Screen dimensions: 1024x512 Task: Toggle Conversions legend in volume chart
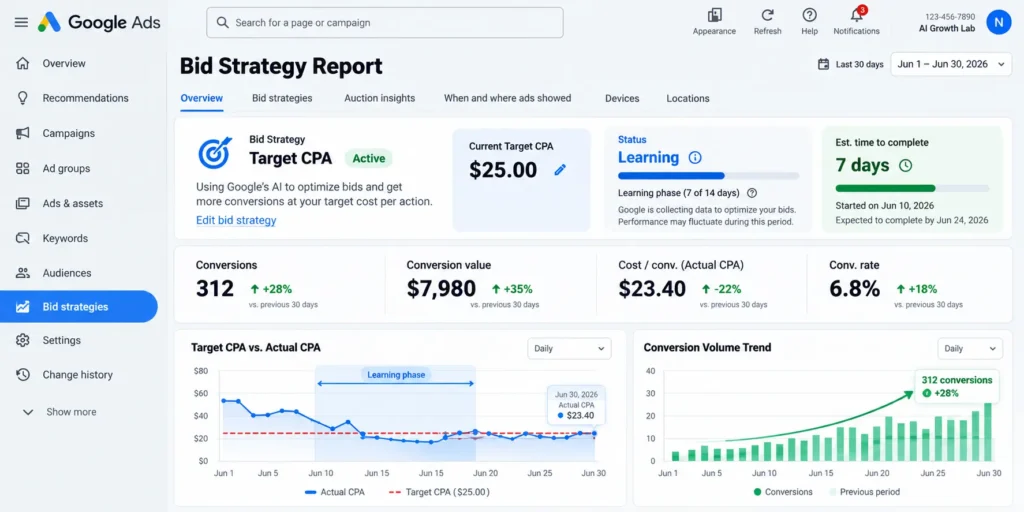tap(782, 492)
